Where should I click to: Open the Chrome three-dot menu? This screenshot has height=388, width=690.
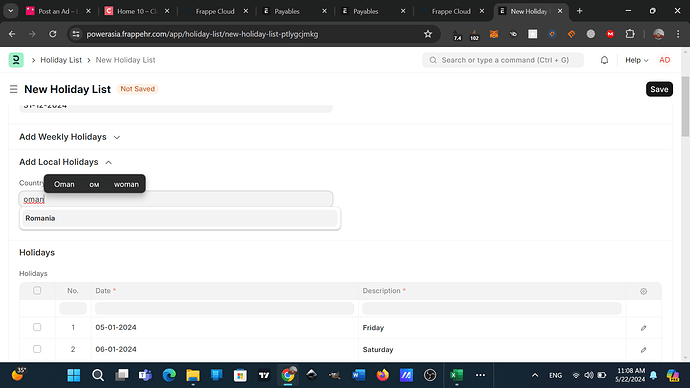(x=678, y=34)
